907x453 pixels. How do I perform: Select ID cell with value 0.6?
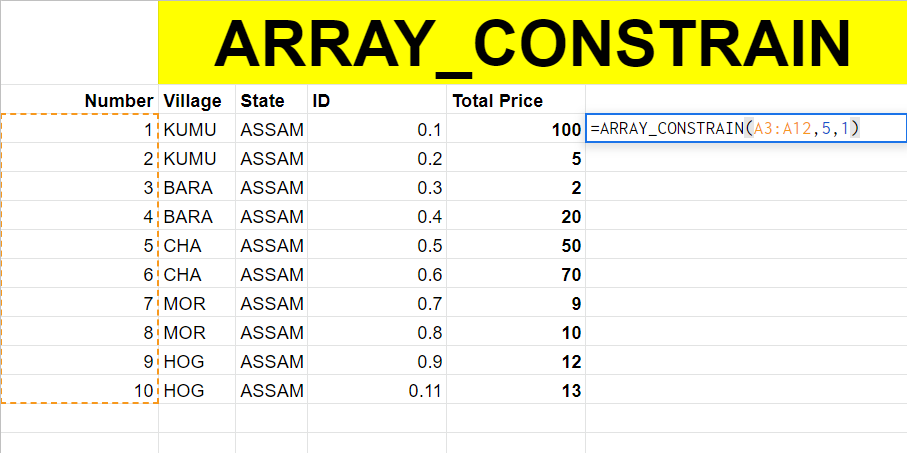point(377,273)
